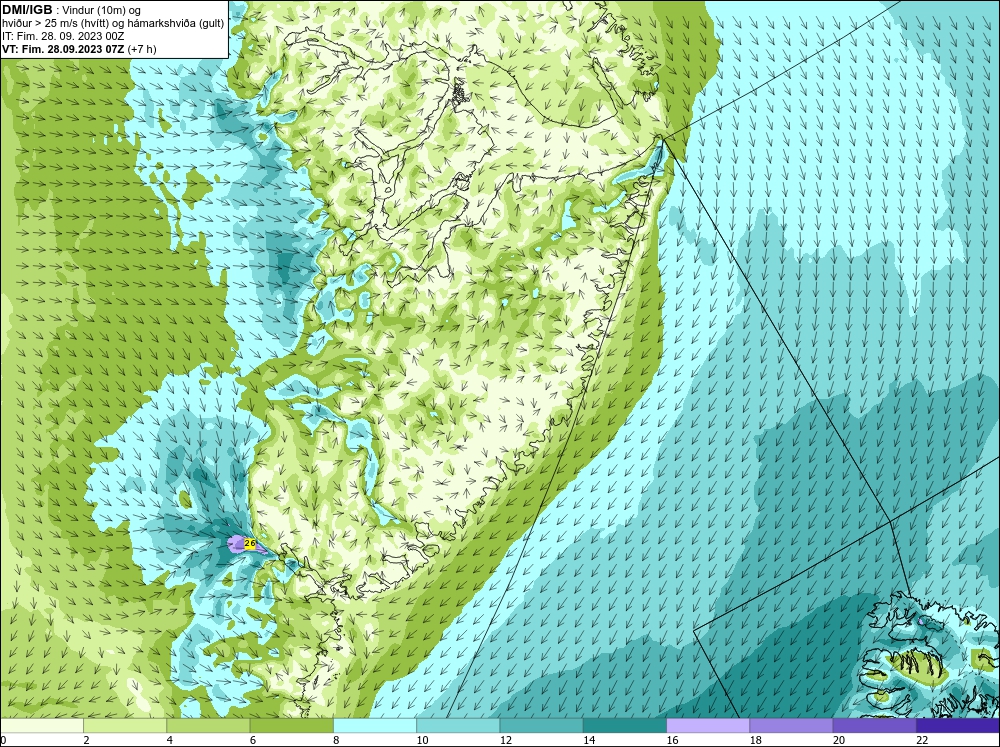The width and height of the screenshot is (1000, 747).
Task: Click the yellow 26 gust marker
Action: click(x=250, y=544)
